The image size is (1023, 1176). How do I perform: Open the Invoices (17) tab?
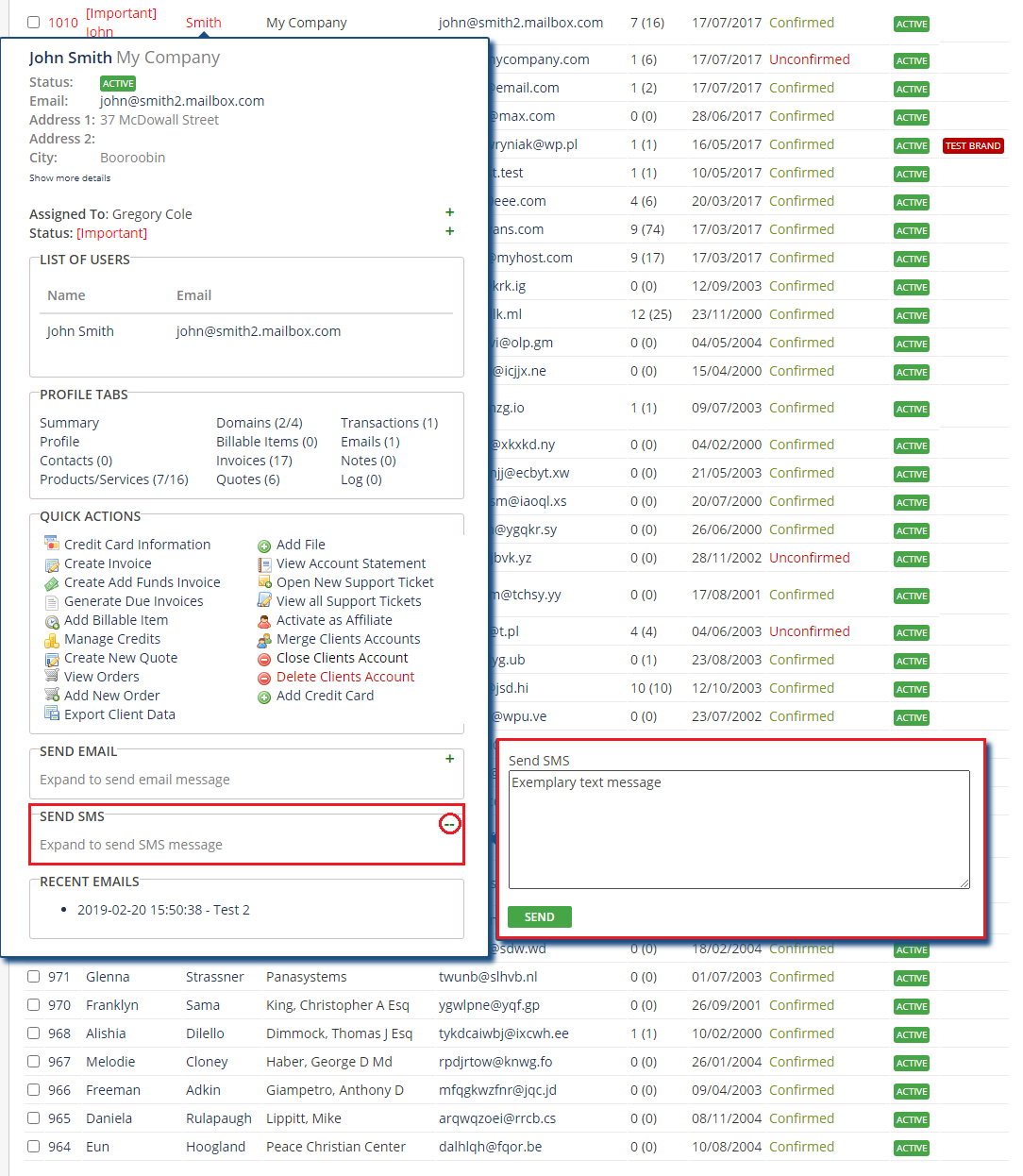pyautogui.click(x=254, y=461)
